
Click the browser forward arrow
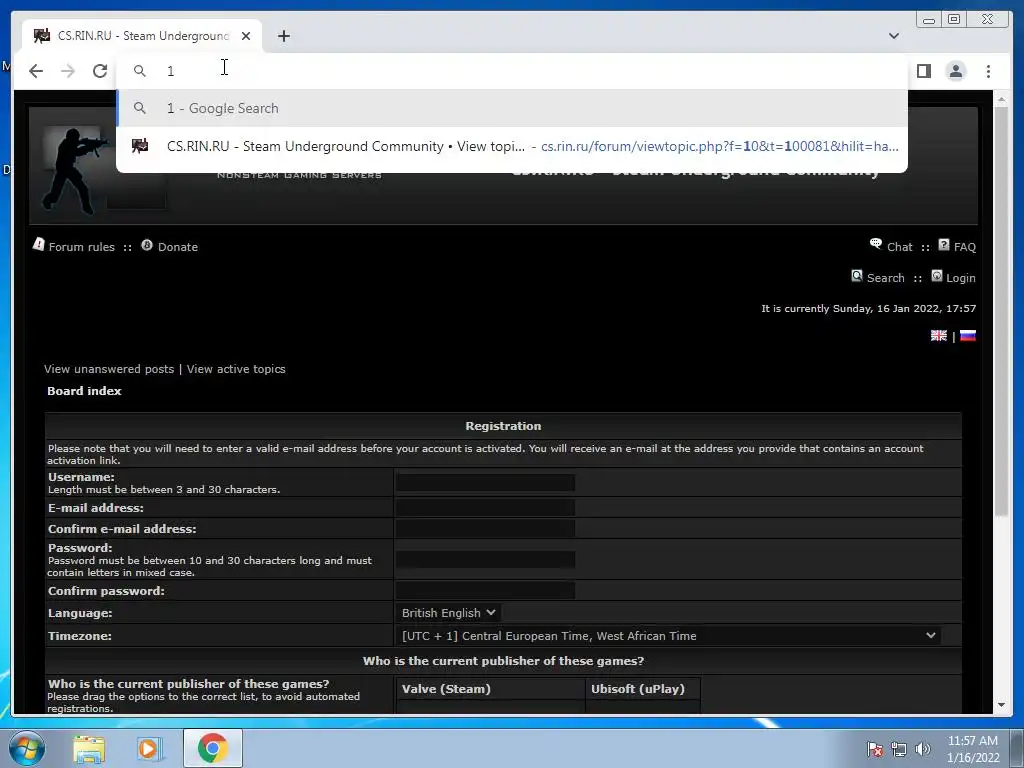[x=68, y=71]
